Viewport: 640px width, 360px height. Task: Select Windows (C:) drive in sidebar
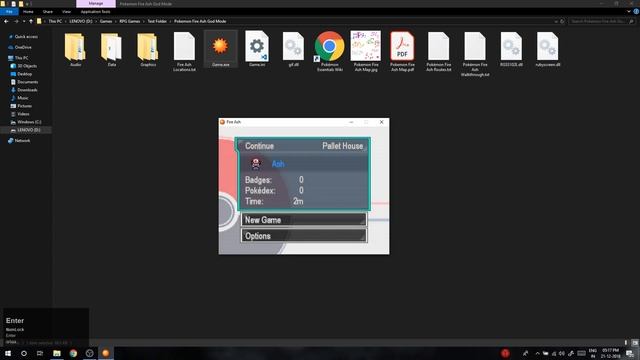coord(29,122)
